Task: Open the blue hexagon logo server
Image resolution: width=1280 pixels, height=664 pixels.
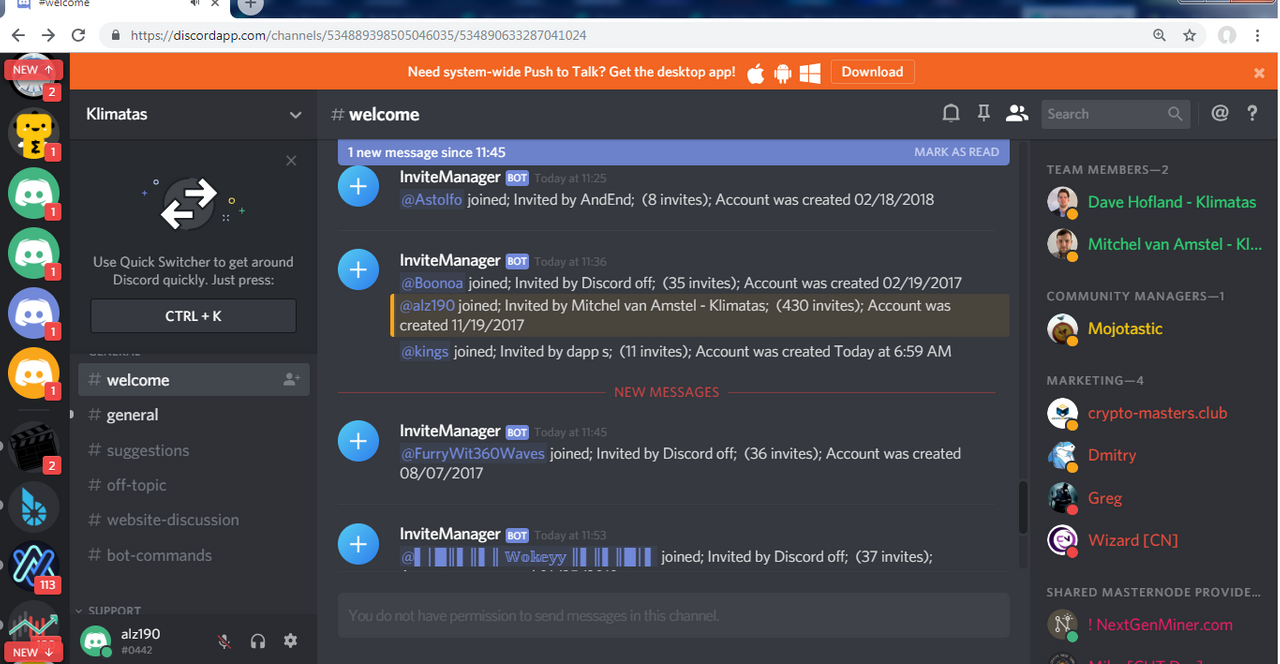Action: [34, 507]
